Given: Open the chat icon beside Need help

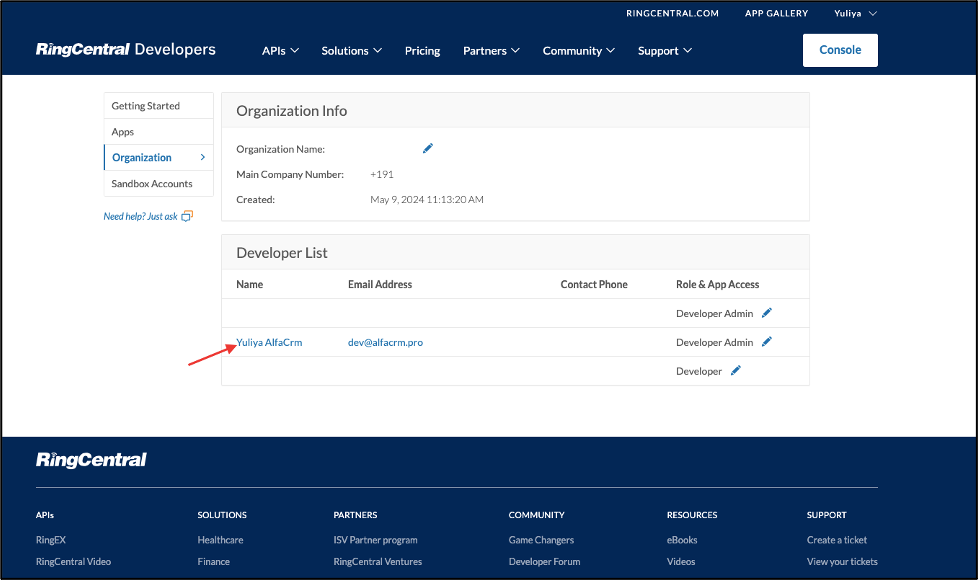Looking at the screenshot, I should [187, 216].
